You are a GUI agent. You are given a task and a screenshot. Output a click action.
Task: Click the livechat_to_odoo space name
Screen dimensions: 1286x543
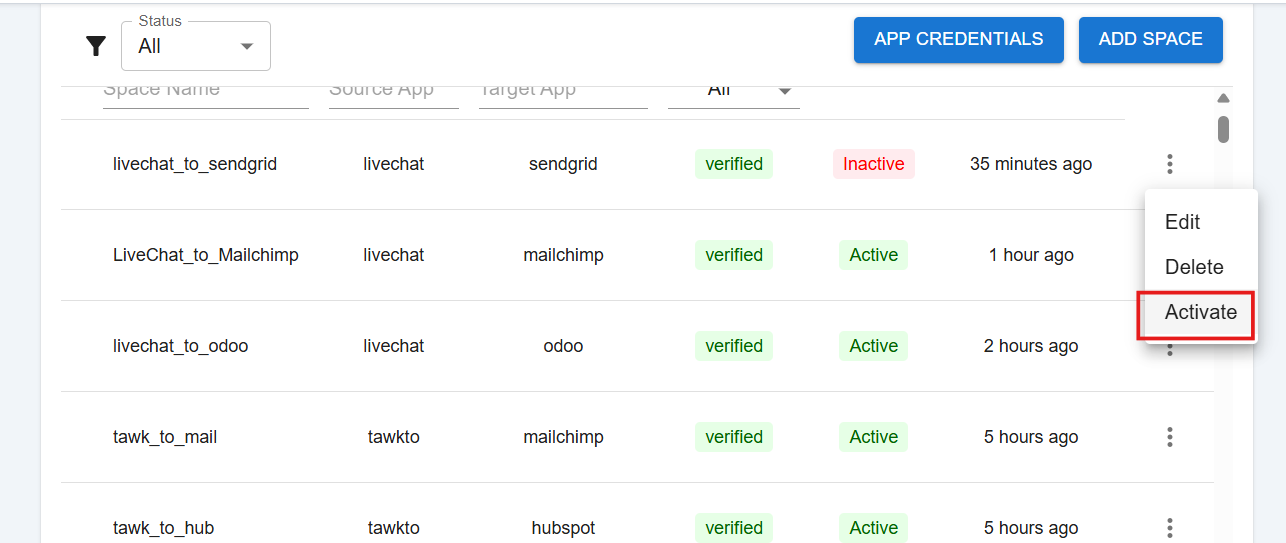click(181, 346)
